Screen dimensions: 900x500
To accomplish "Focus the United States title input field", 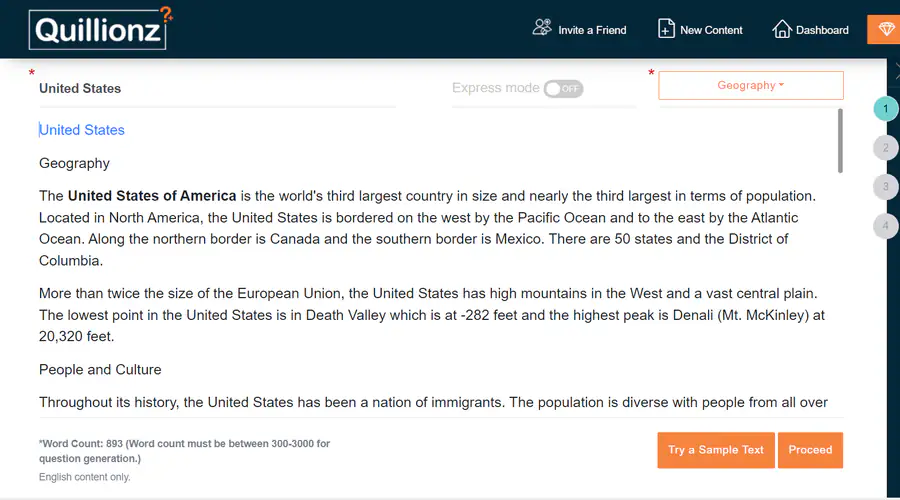I will 217,88.
